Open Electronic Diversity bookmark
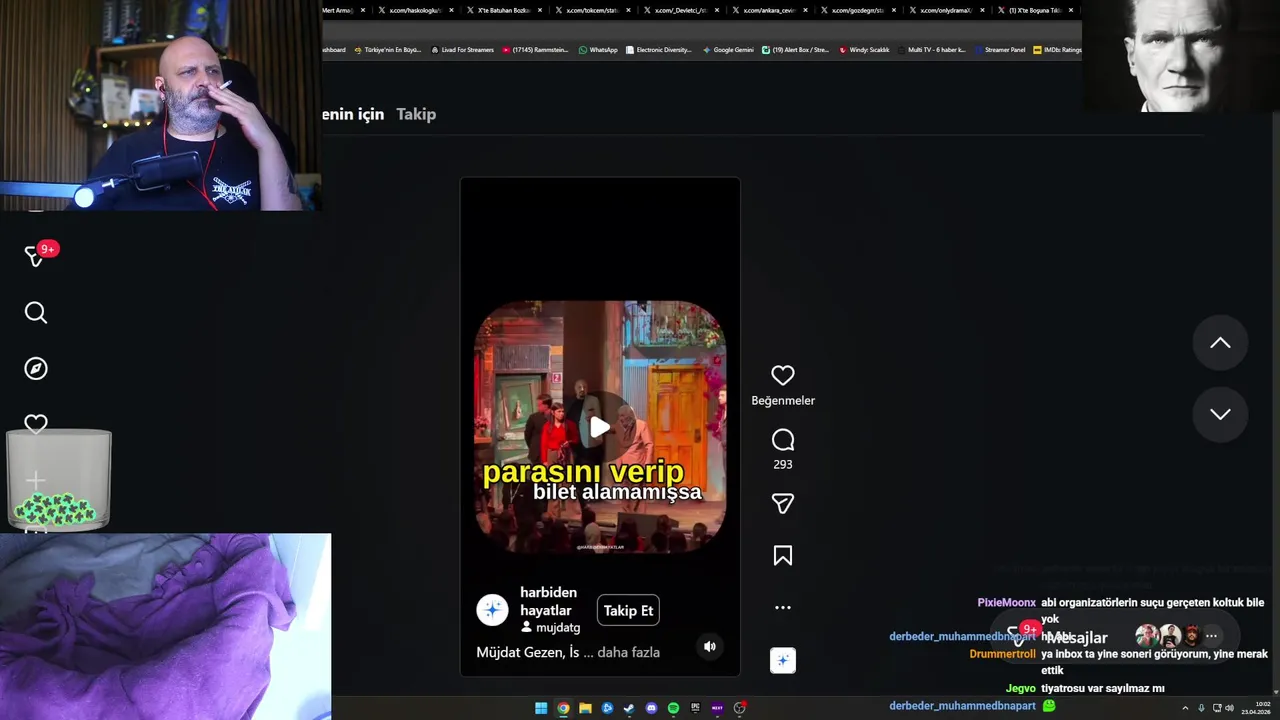This screenshot has height=720, width=1280. [x=658, y=50]
